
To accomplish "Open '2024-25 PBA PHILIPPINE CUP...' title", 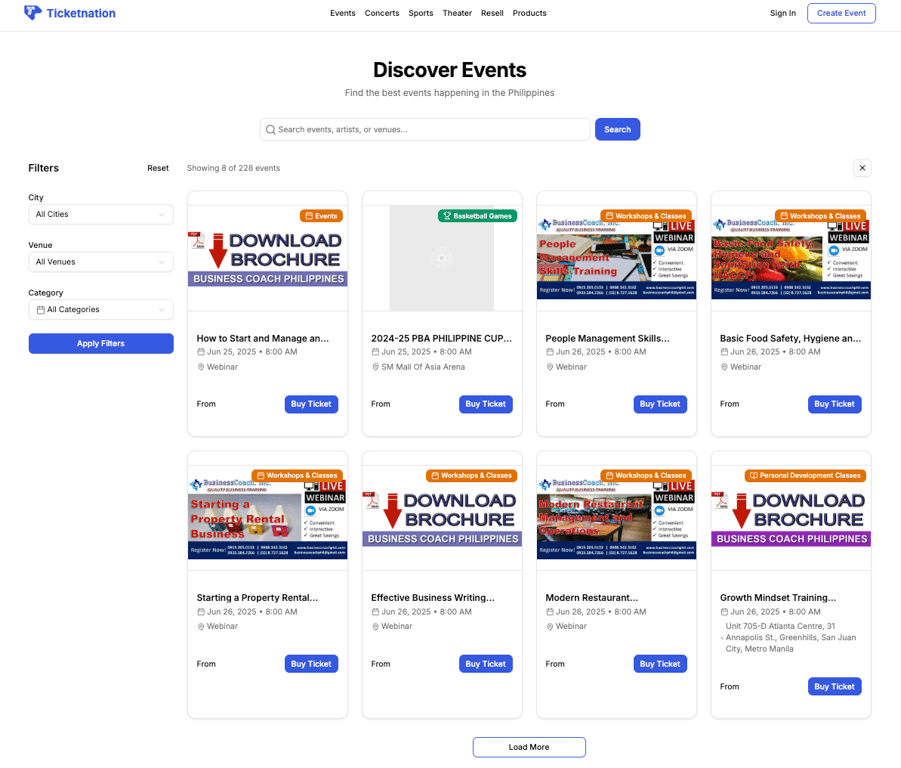I will pos(441,339).
